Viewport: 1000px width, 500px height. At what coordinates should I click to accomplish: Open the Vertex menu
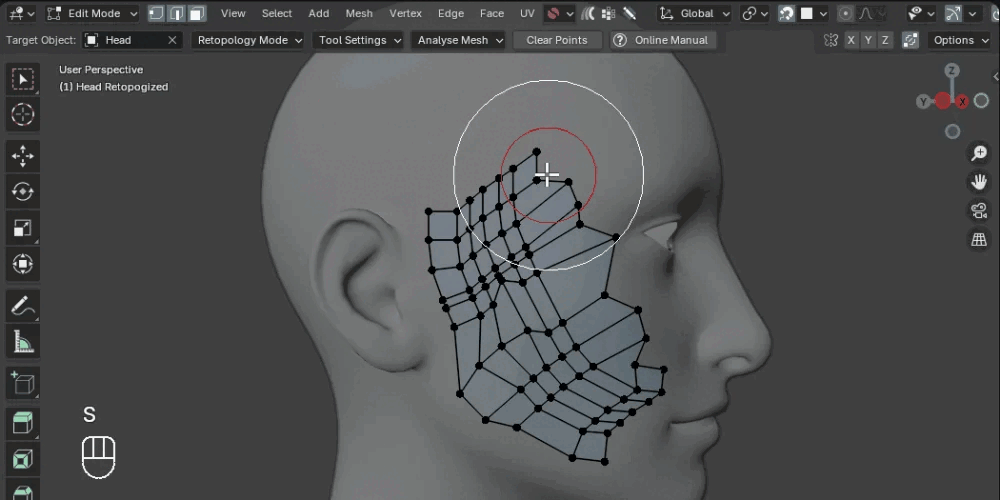coord(405,14)
